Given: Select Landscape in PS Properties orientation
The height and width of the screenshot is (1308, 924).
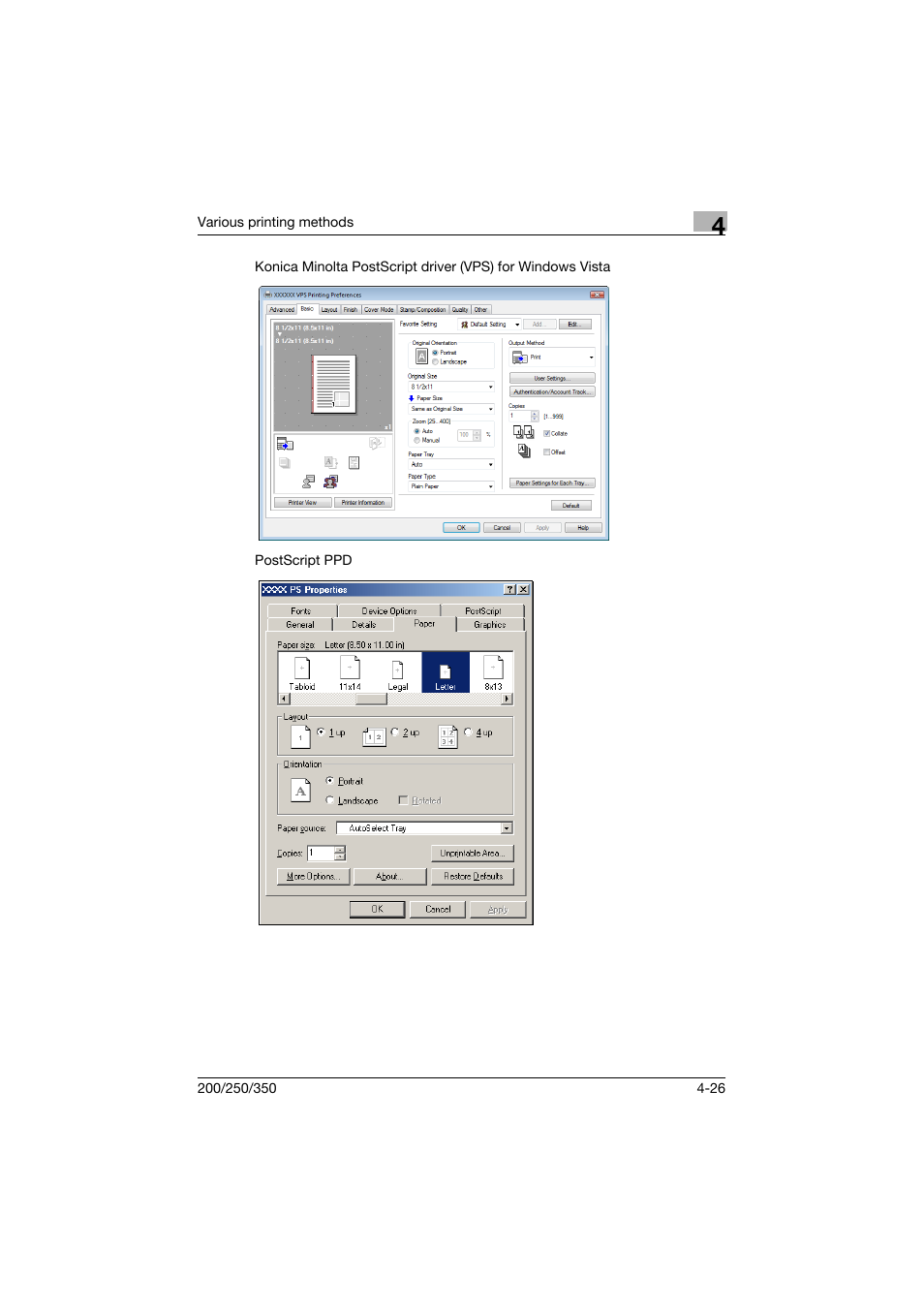Looking at the screenshot, I should coord(329,800).
